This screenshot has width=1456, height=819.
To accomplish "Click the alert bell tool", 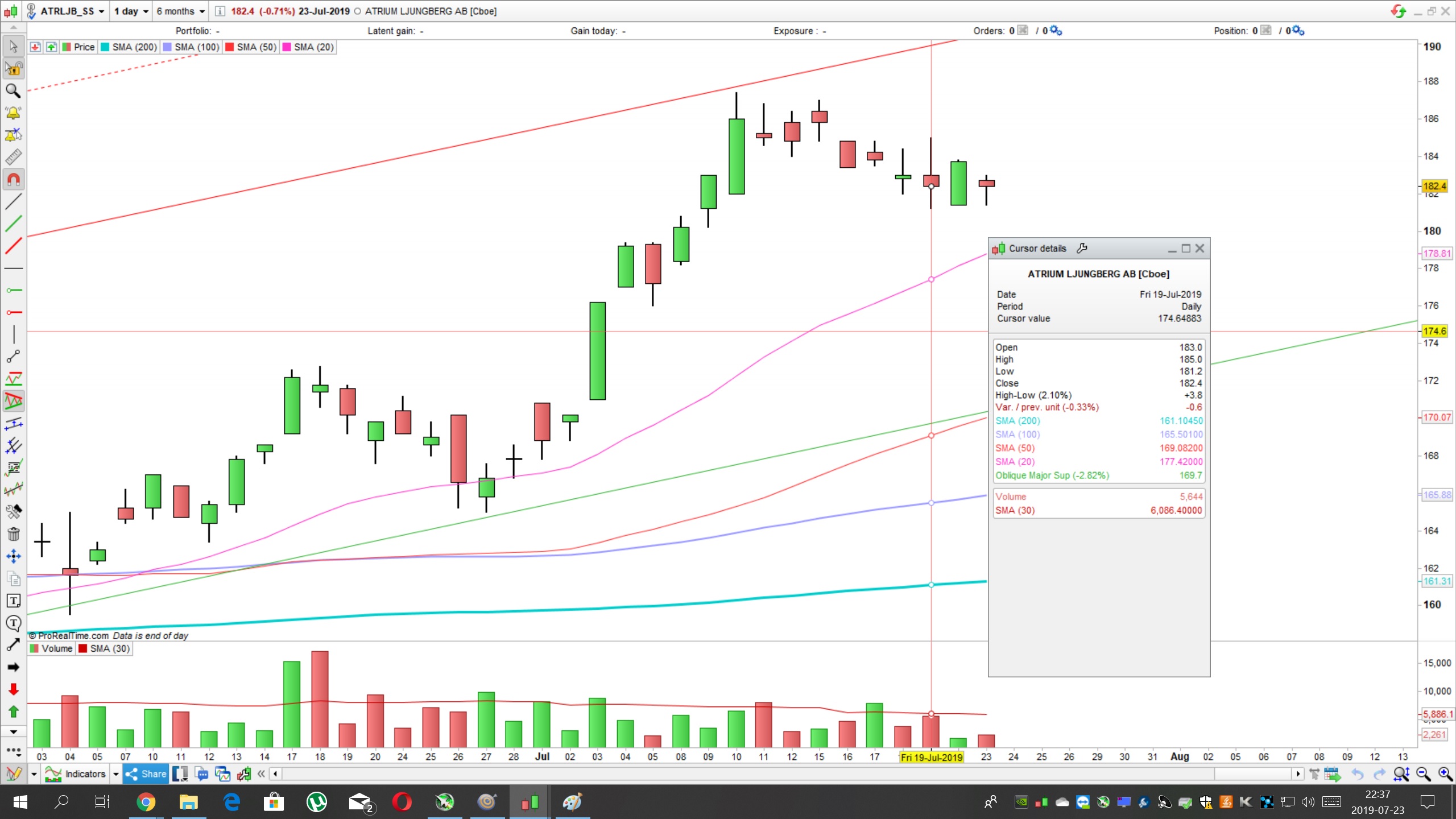I will point(13,113).
